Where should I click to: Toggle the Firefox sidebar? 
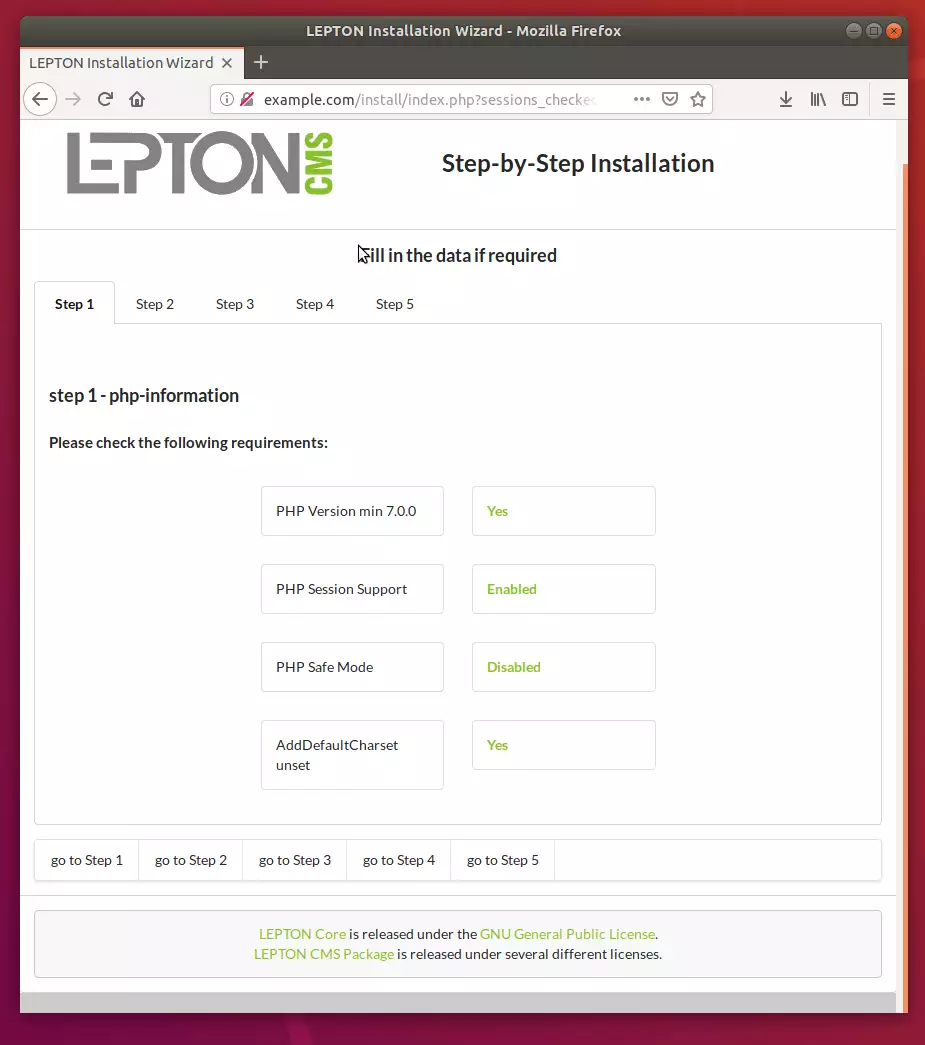pyautogui.click(x=850, y=99)
